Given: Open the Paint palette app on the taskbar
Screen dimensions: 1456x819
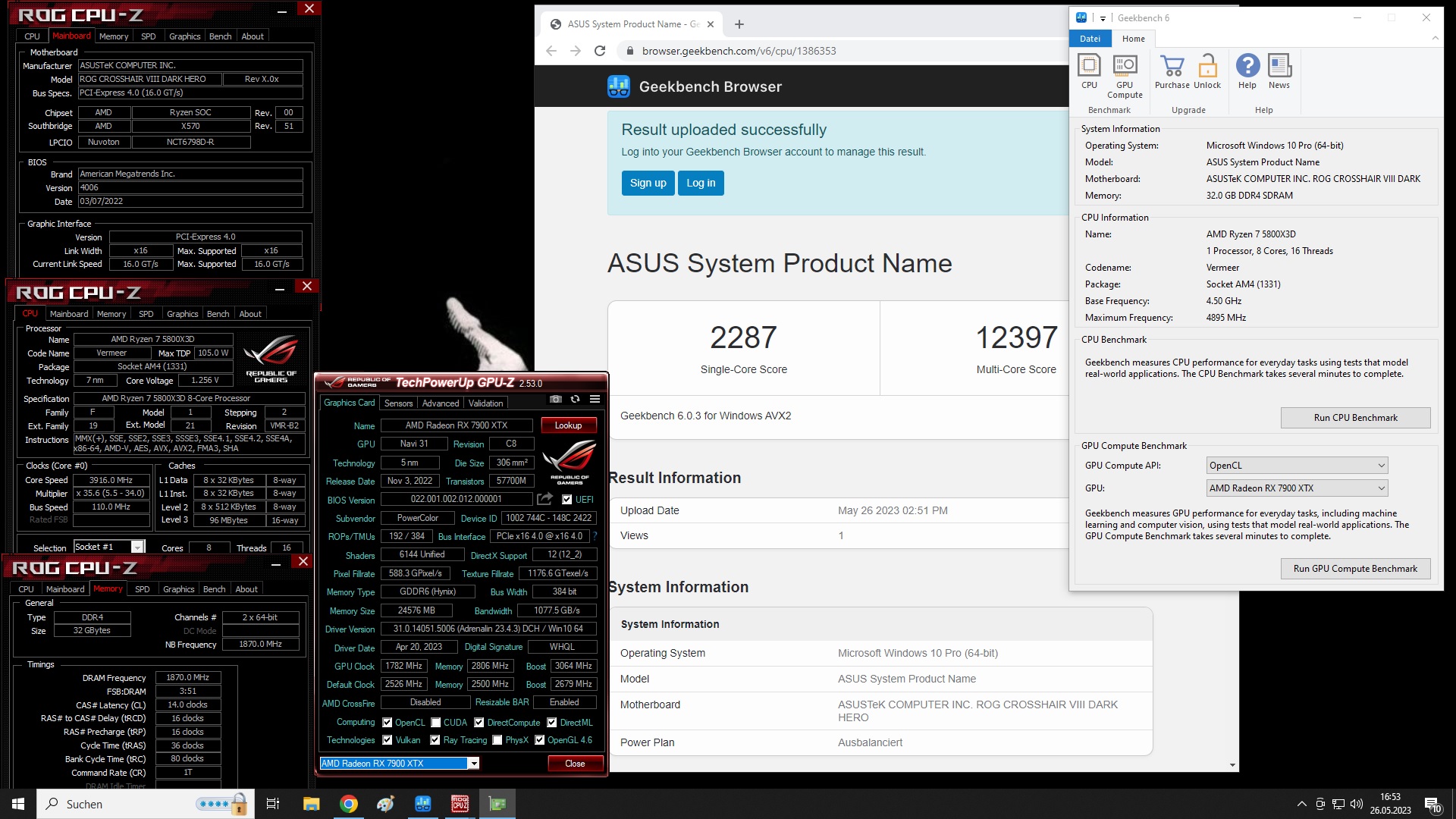Looking at the screenshot, I should pos(385,804).
